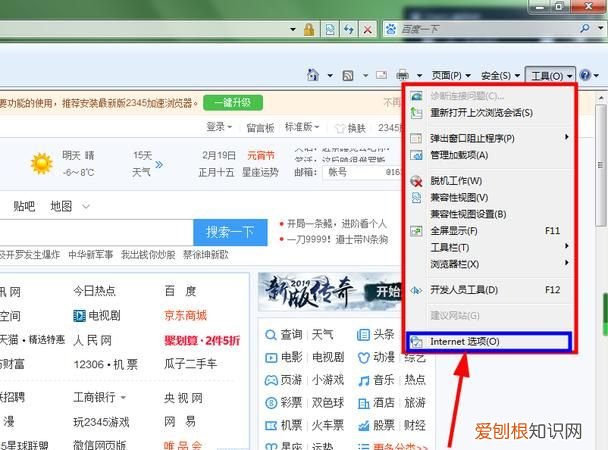Open the 瓜子二手车 link

tap(190, 364)
